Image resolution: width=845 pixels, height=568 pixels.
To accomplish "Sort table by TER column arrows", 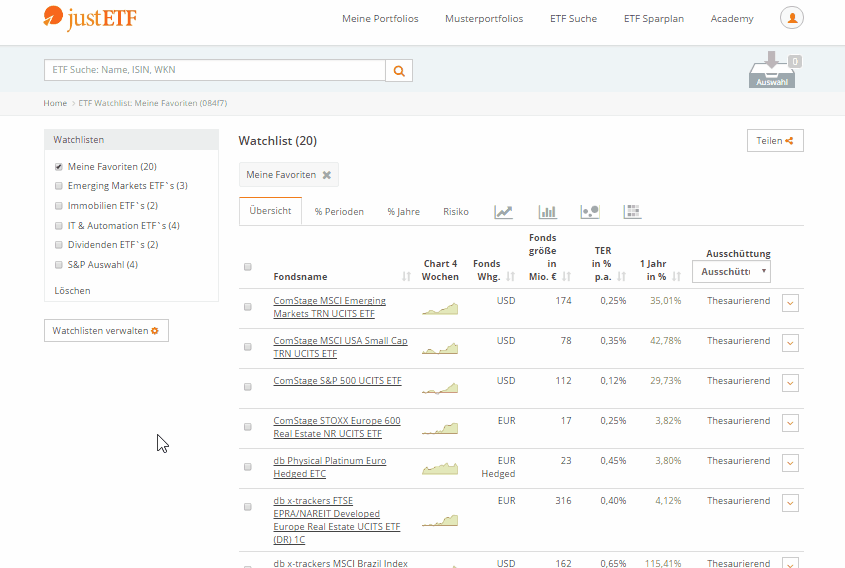I will point(621,277).
